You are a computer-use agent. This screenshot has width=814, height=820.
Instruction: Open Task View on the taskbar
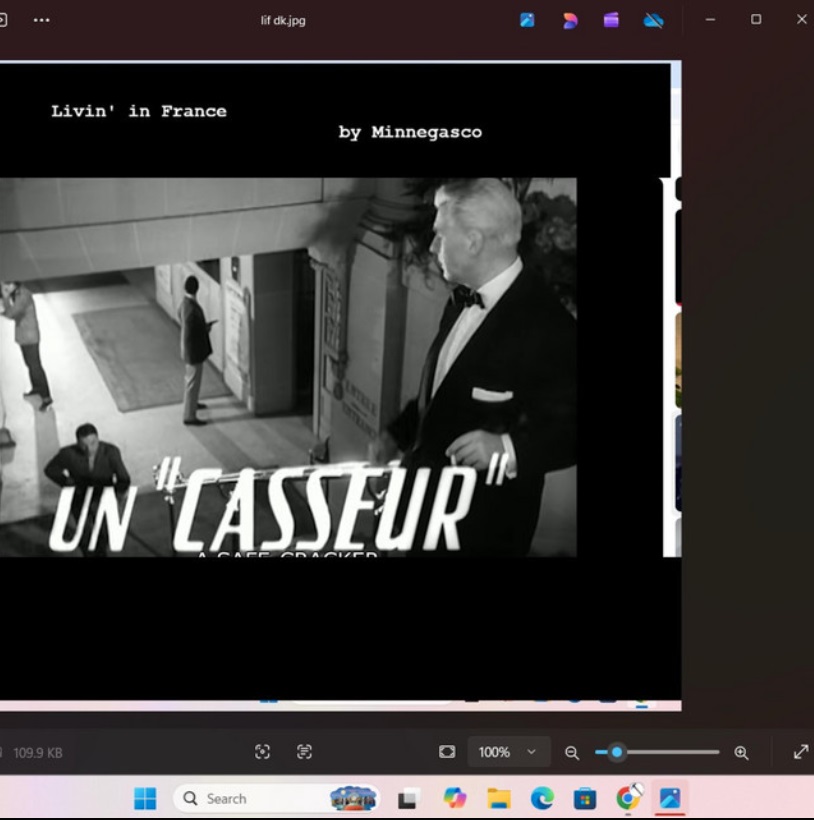pos(407,799)
